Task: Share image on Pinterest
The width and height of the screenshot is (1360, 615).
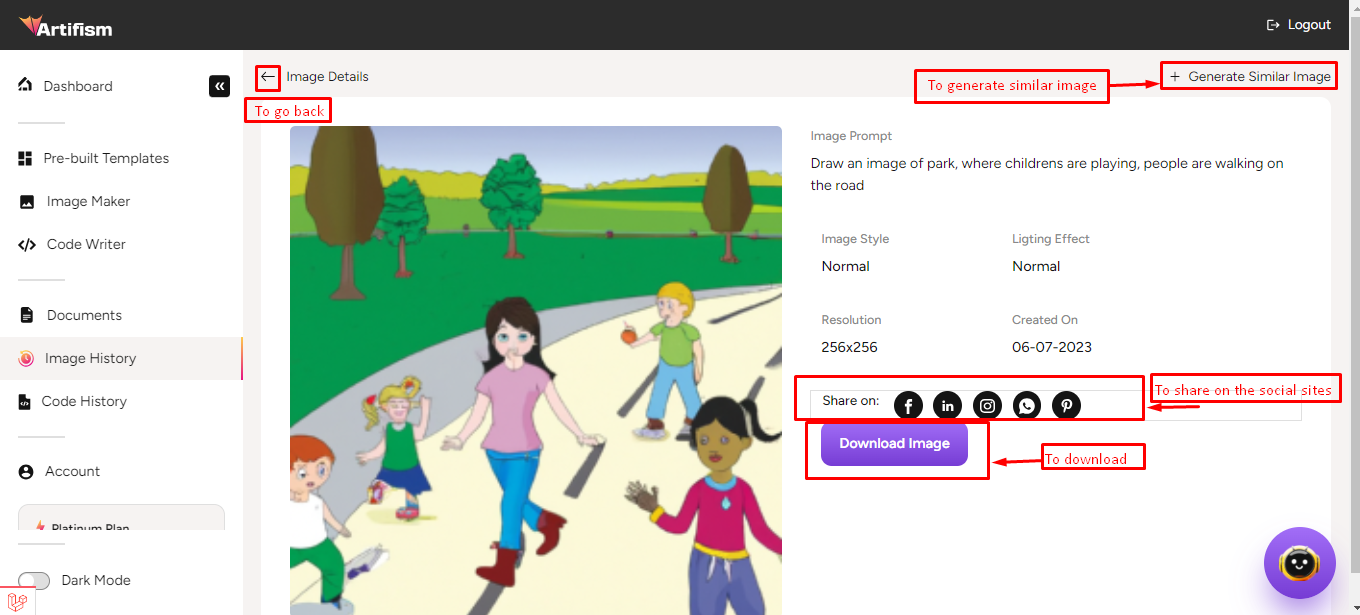Action: (1067, 405)
